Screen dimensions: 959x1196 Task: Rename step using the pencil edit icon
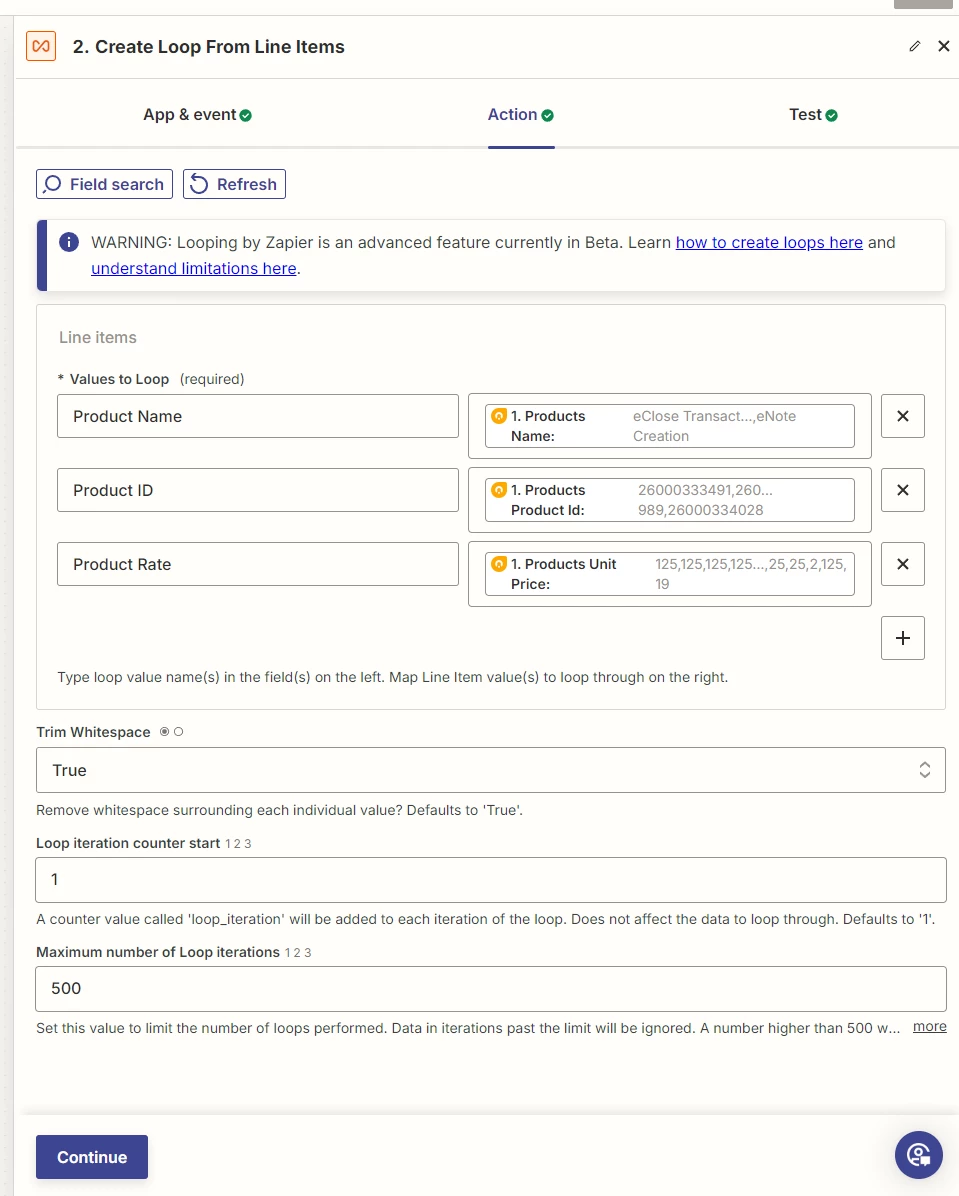[x=915, y=47]
